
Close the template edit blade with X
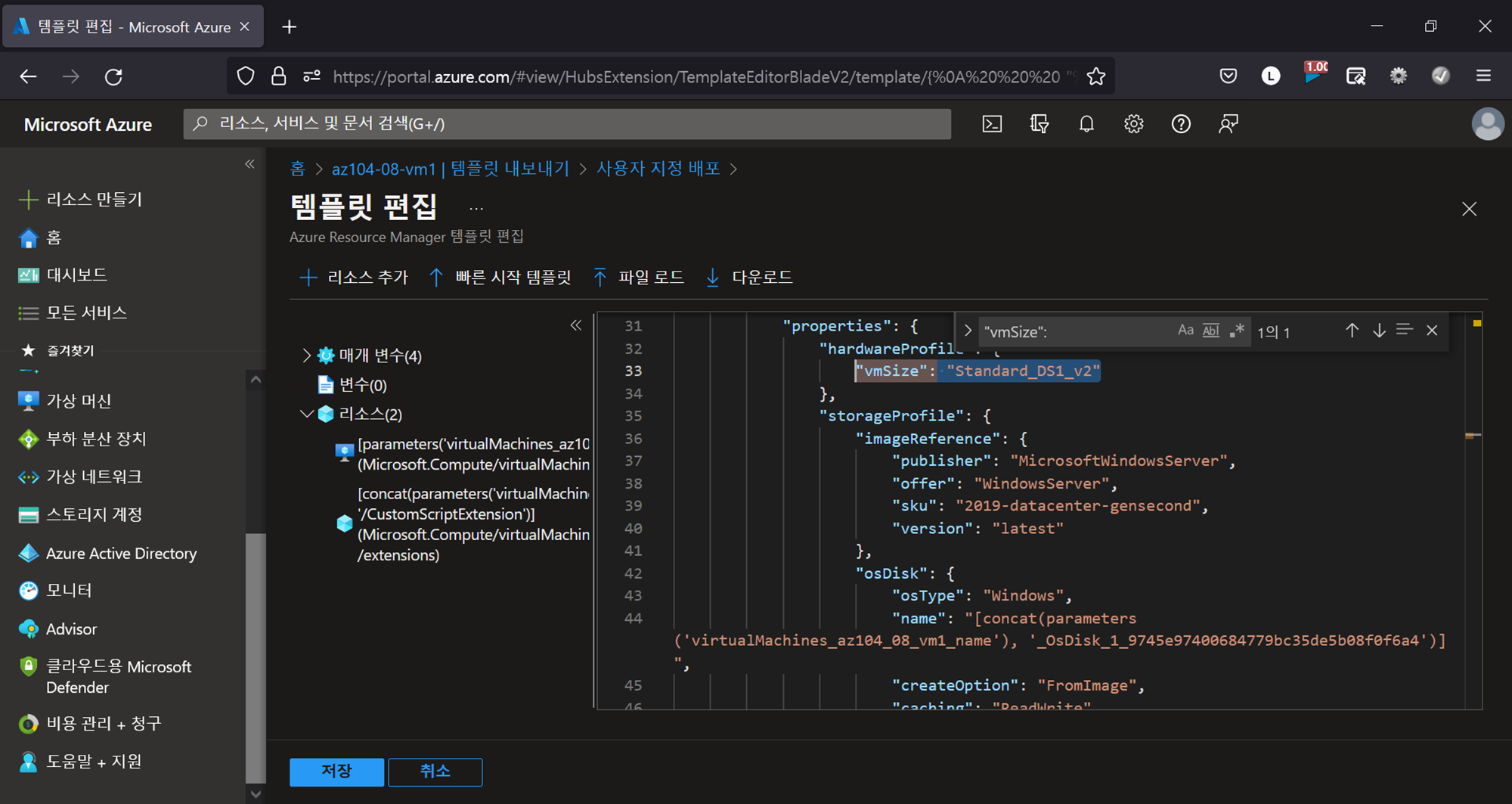[x=1469, y=209]
